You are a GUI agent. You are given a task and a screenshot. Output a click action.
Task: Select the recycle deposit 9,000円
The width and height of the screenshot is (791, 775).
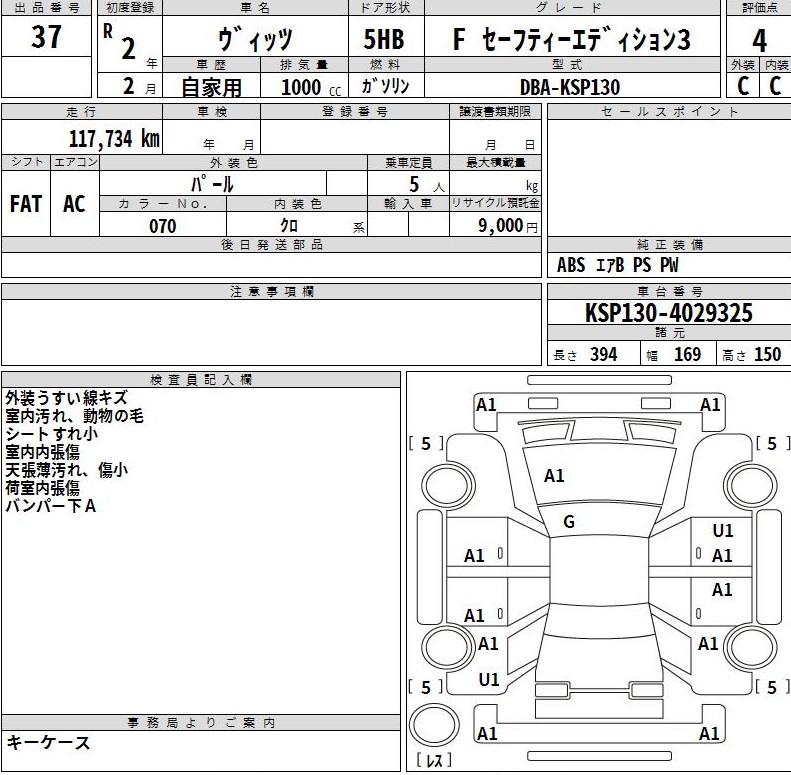click(508, 225)
